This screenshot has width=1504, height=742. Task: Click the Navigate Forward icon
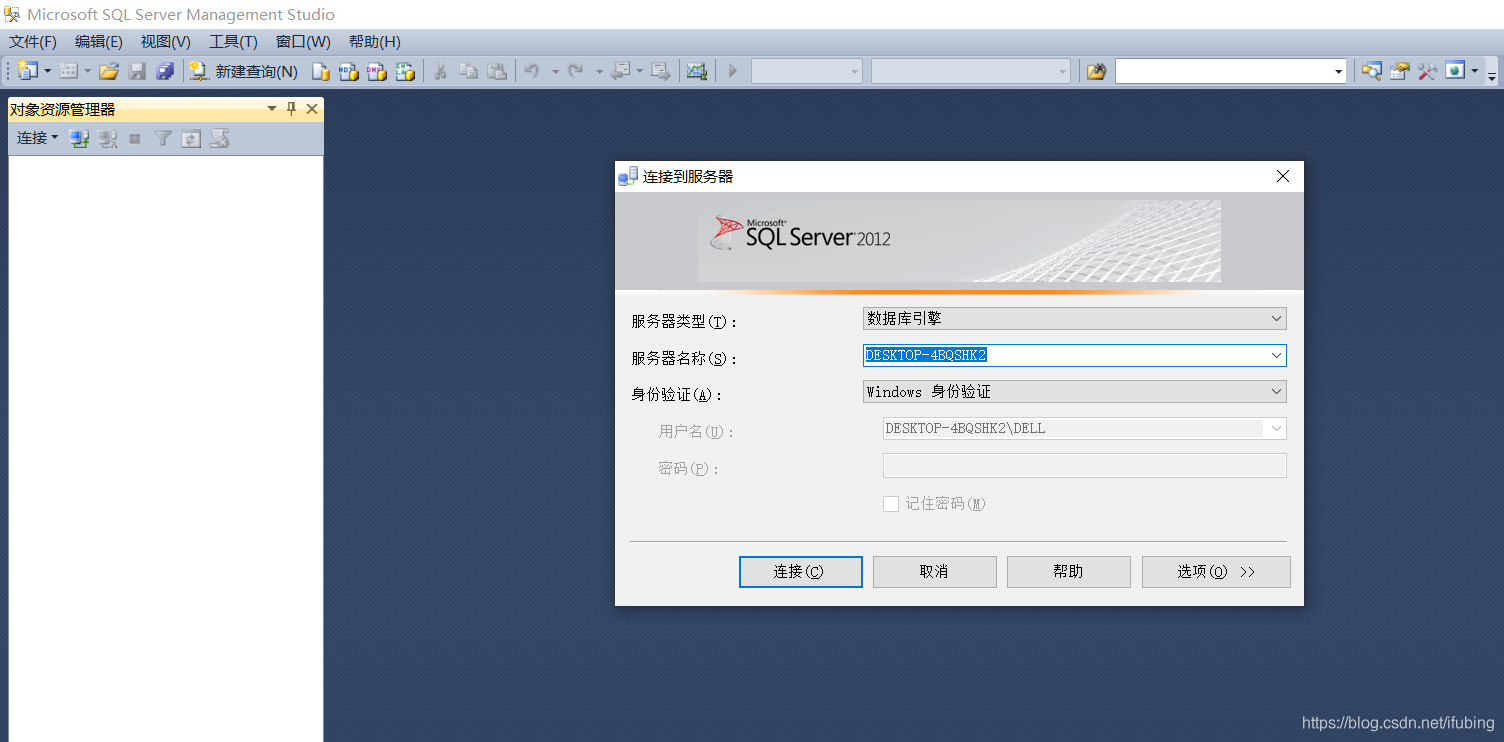click(x=661, y=71)
